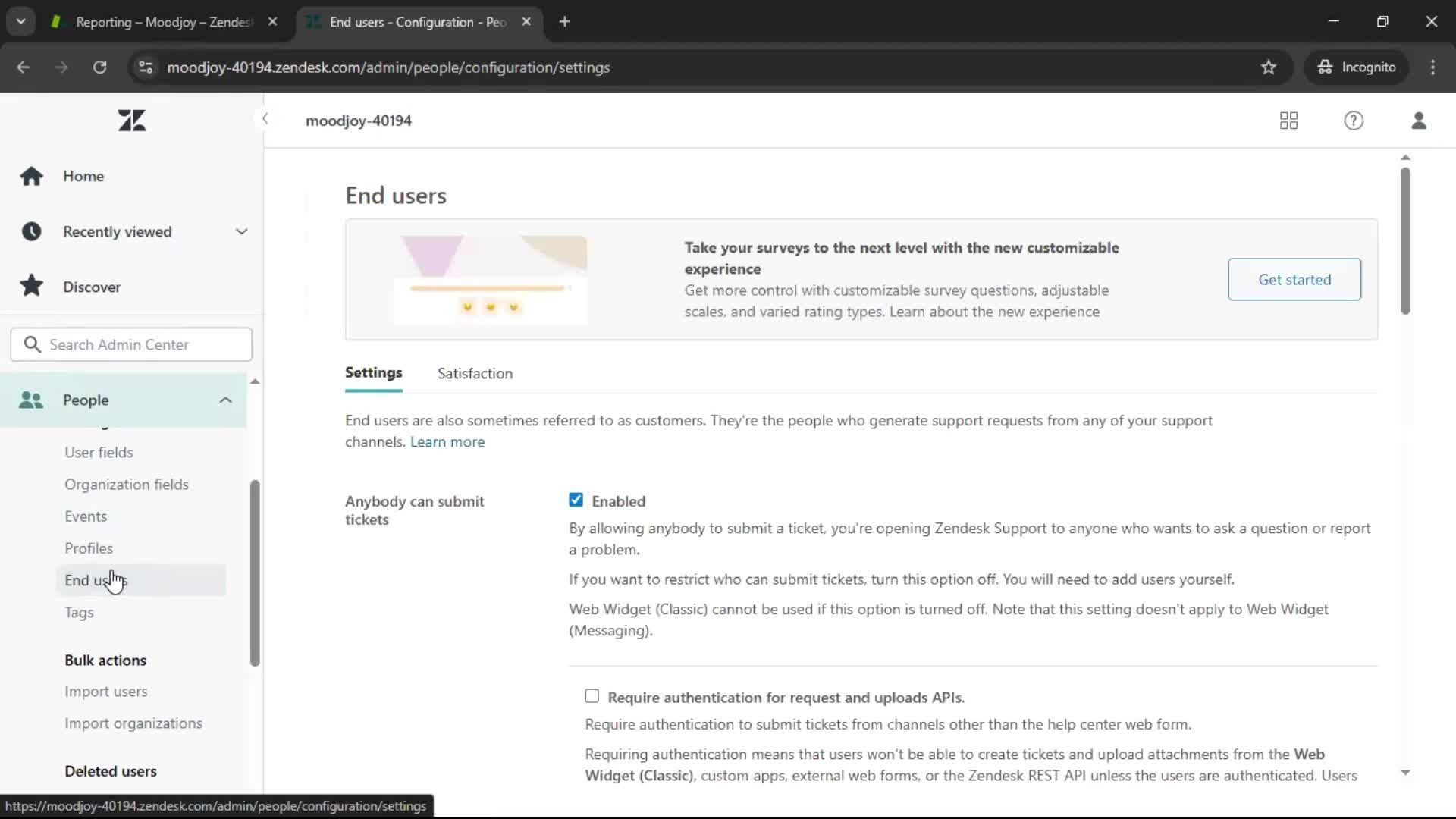Open a new browser tab
This screenshot has width=1456, height=819.
point(564,22)
